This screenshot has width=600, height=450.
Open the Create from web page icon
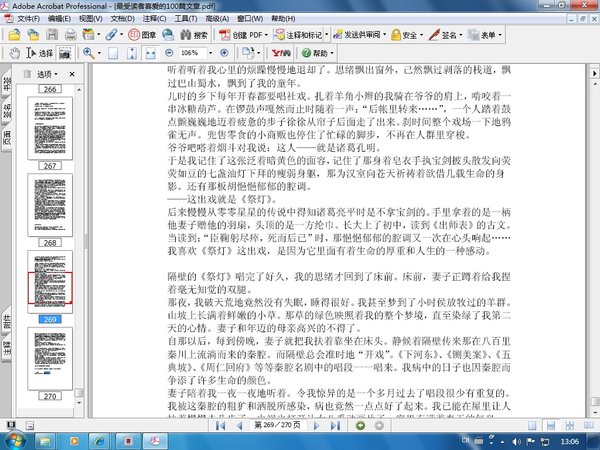(33, 35)
